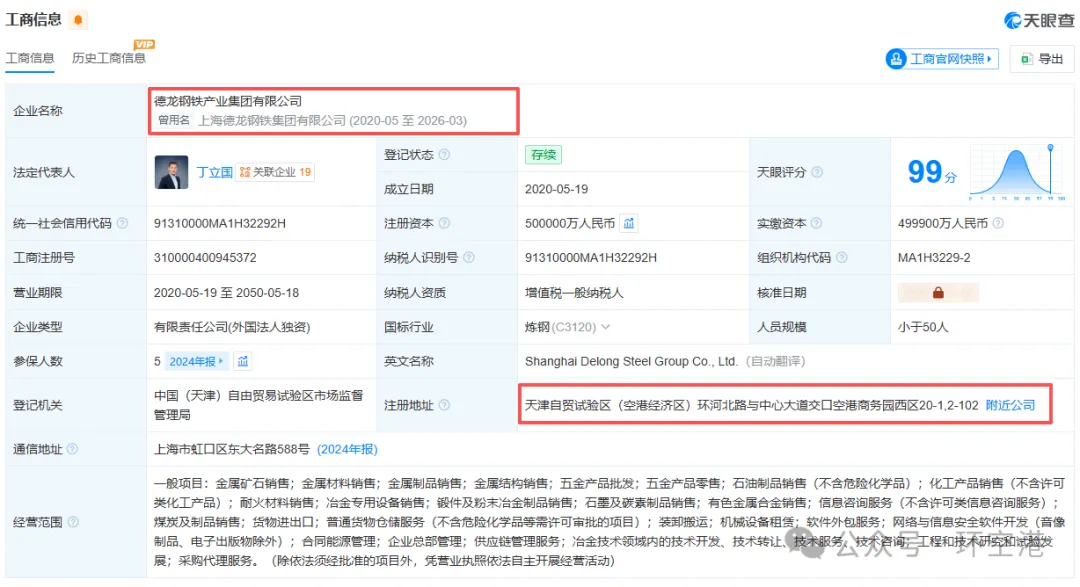Expand the 炼钢(C3120) industry dropdown
Image resolution: width=1080 pixels, height=587 pixels.
(x=605, y=327)
